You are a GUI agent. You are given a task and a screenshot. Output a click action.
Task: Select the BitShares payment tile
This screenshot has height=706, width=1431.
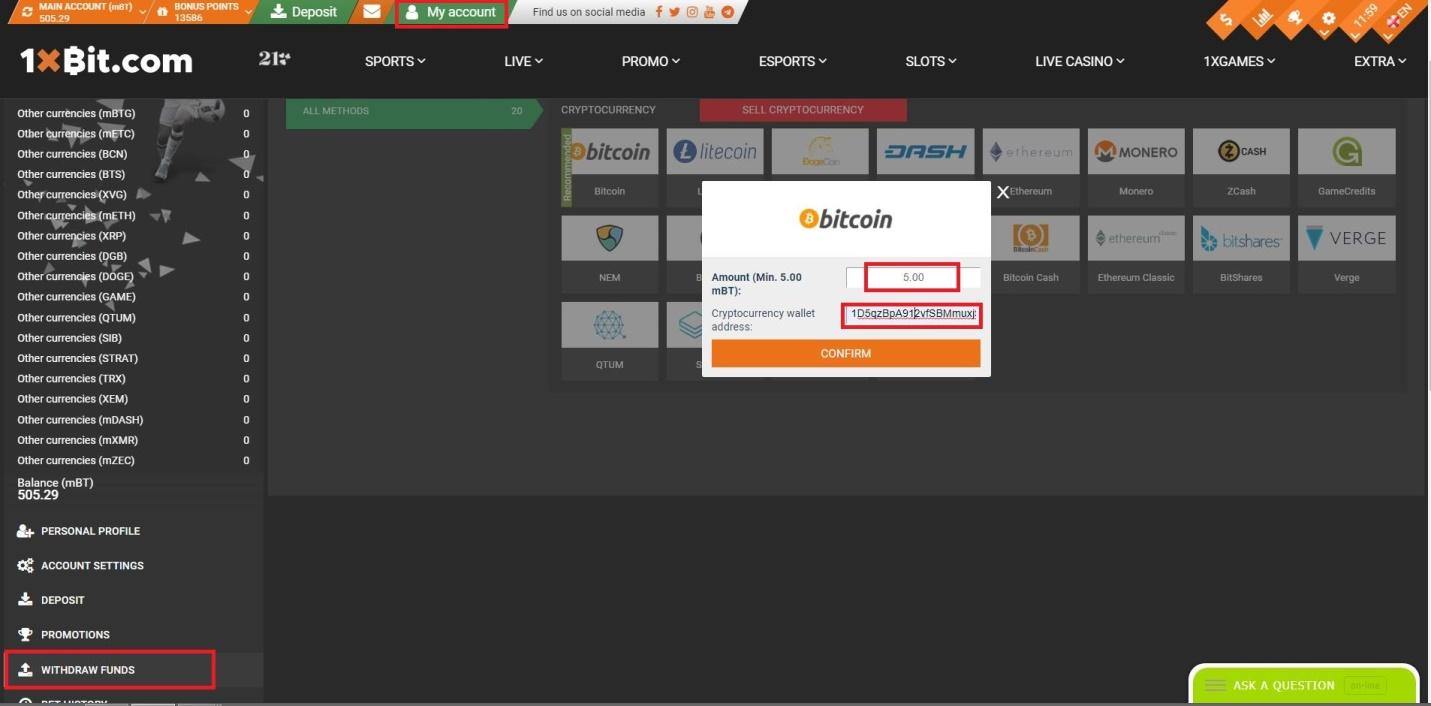tap(1241, 253)
